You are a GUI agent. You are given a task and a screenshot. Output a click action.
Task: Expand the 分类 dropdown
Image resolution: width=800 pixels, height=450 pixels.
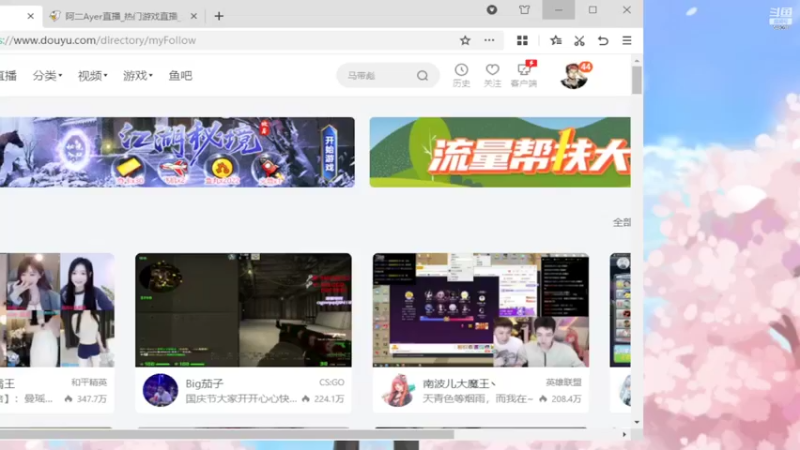47,76
